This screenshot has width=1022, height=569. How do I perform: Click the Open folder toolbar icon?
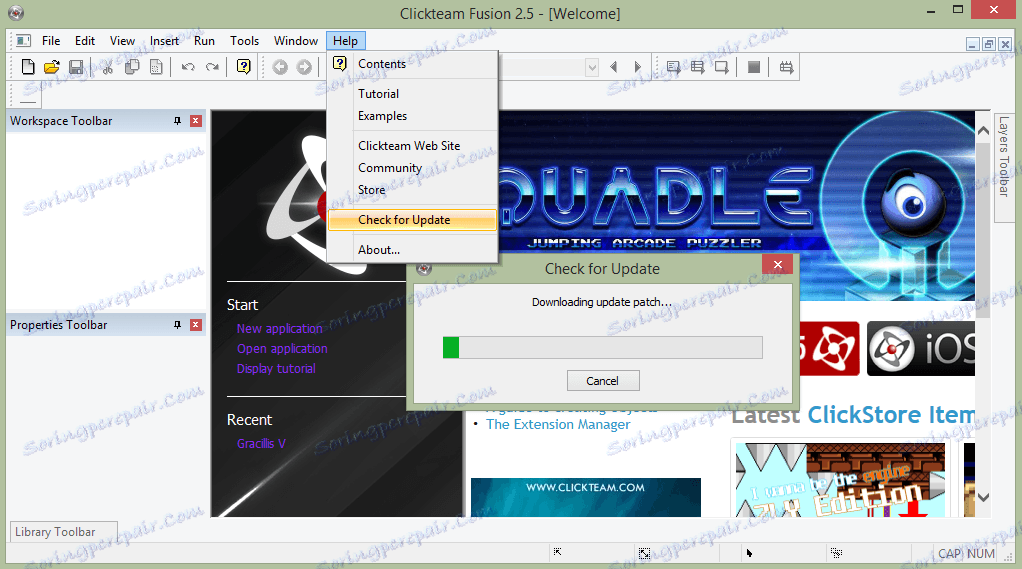point(52,67)
